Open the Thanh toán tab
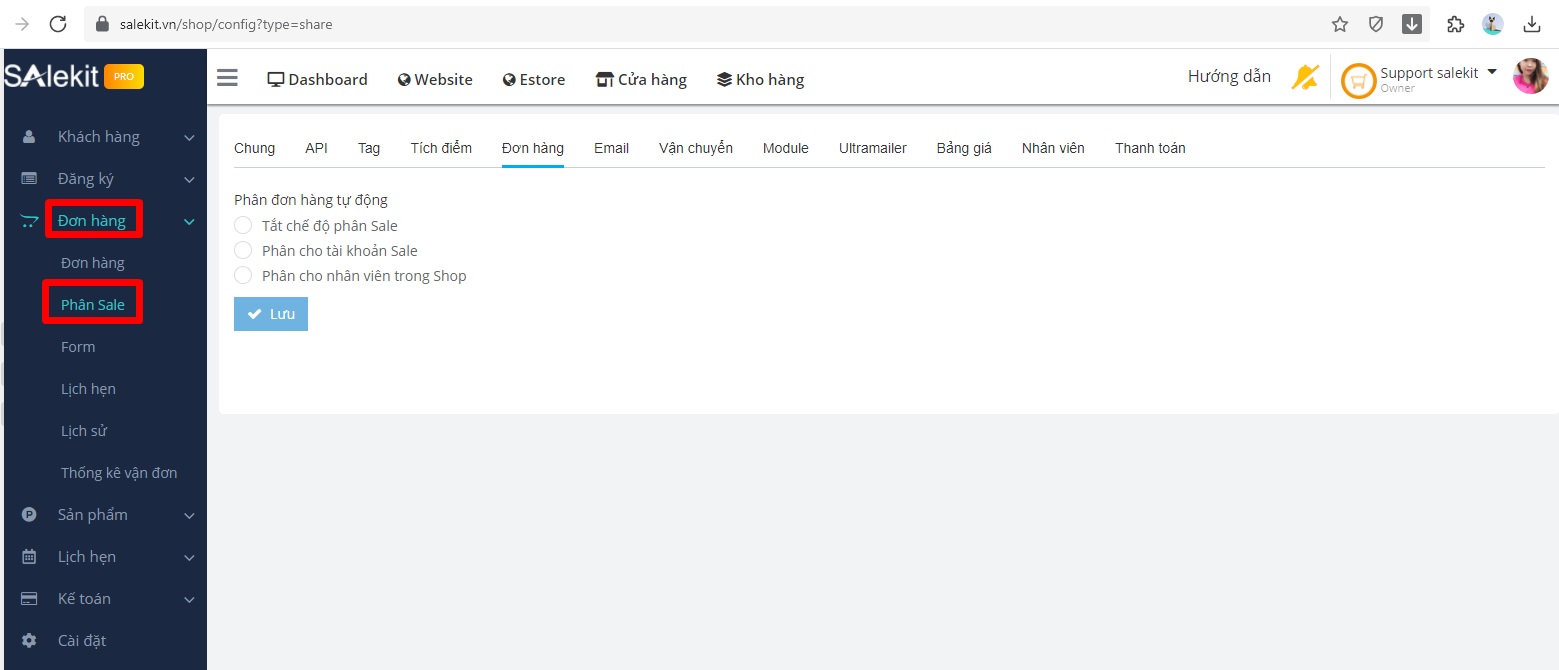This screenshot has width=1559, height=670. pos(1150,148)
